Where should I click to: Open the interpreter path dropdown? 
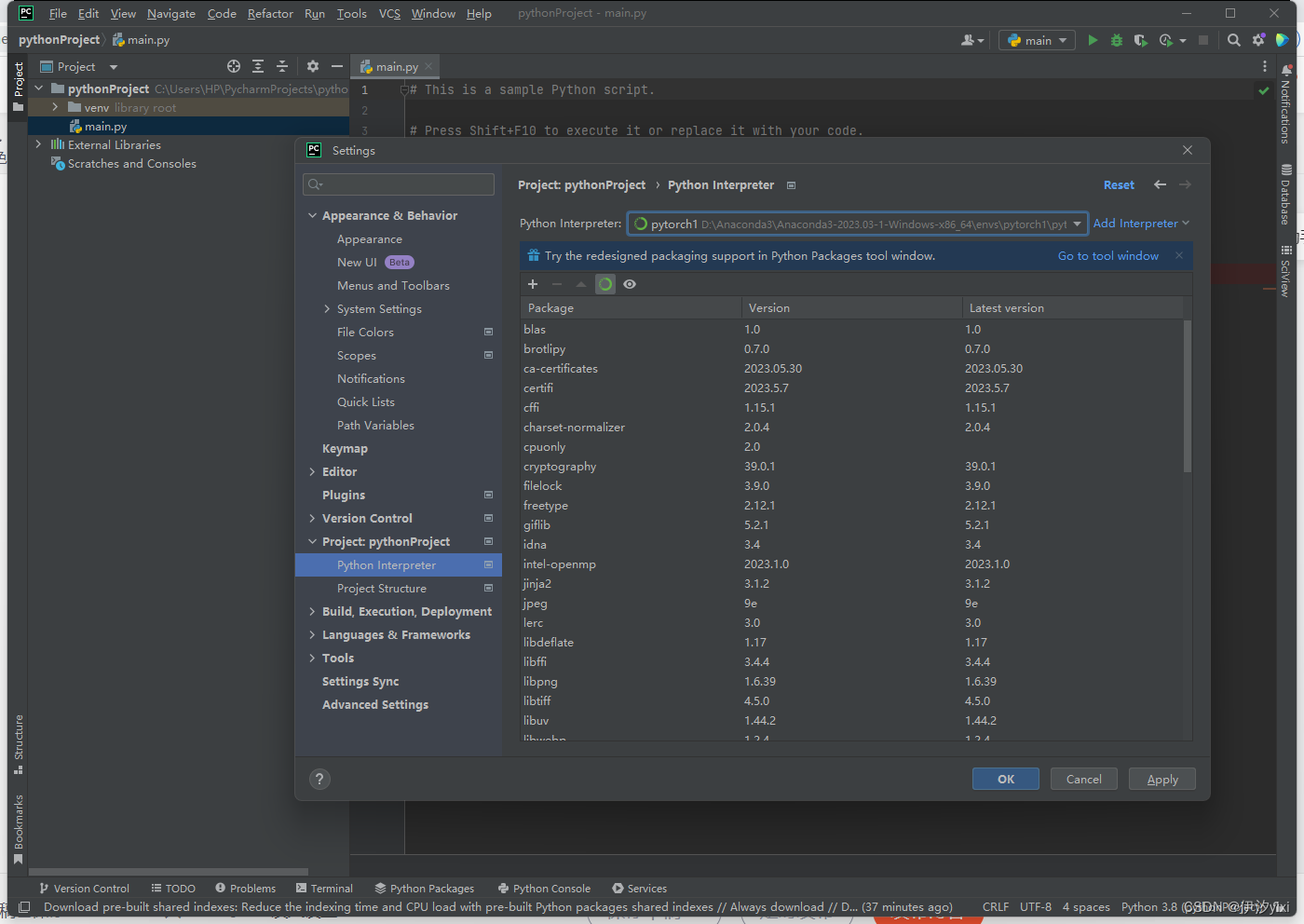(1077, 224)
